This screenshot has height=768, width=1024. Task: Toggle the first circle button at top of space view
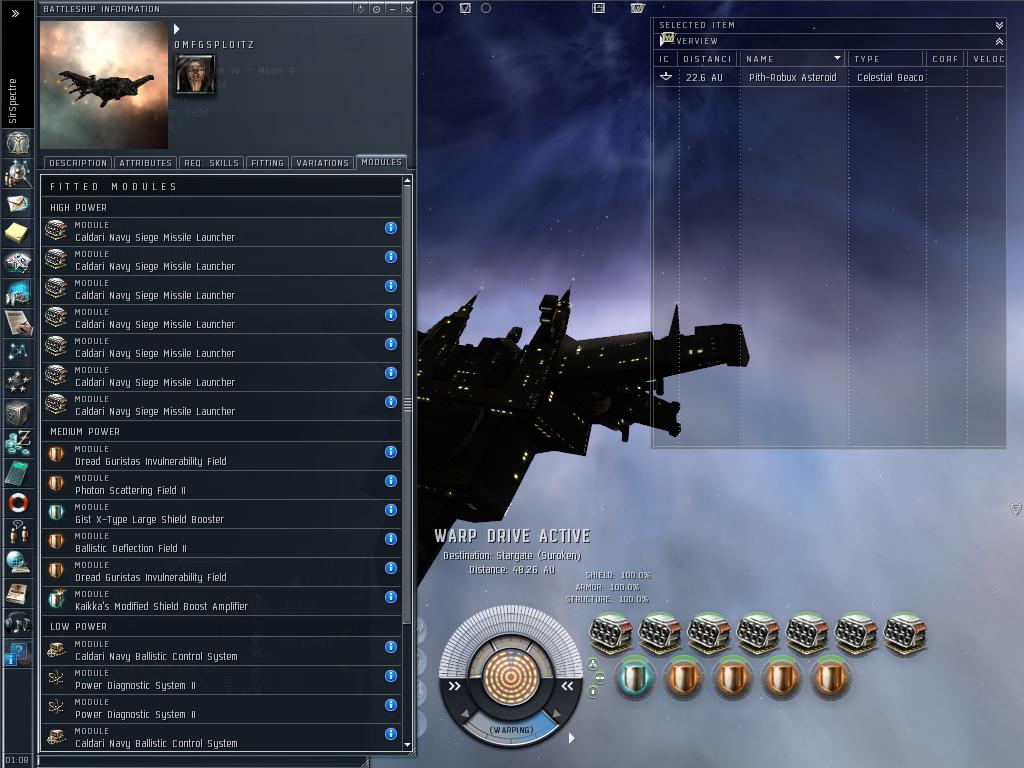pos(438,8)
